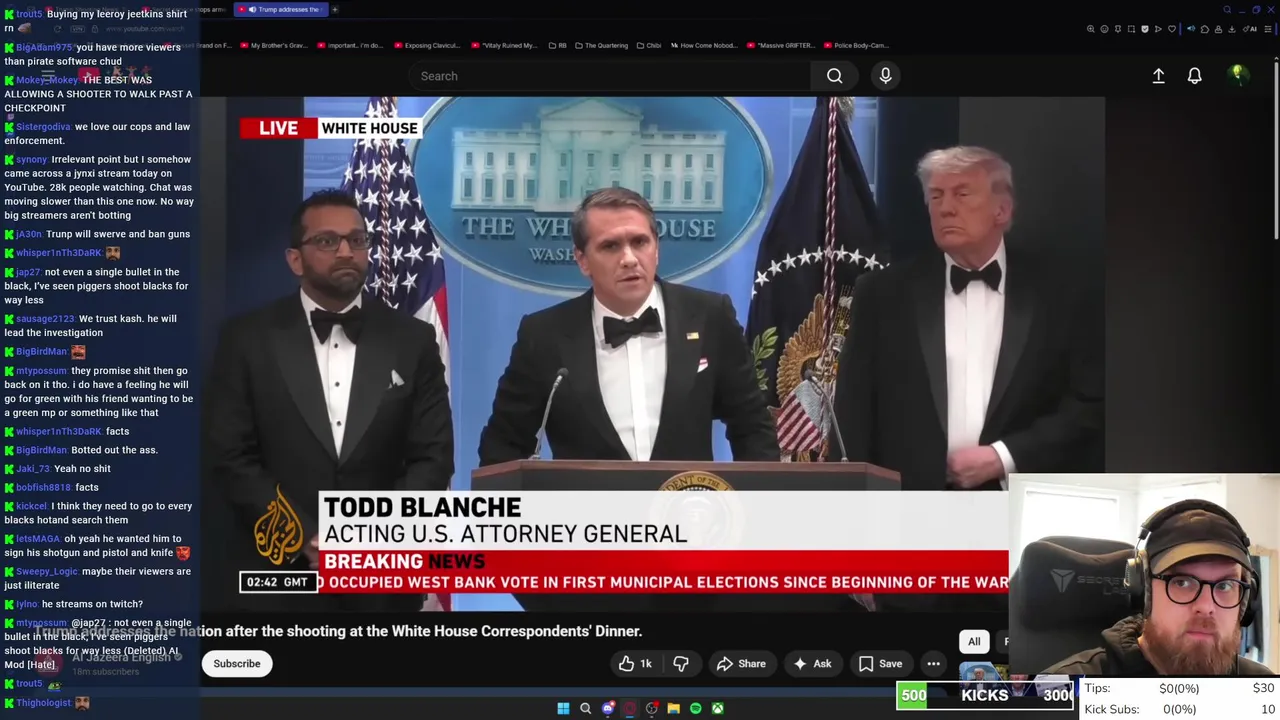The image size is (1280, 720).
Task: Click the search tabs icon in the title bar
Action: pyautogui.click(x=1227, y=9)
